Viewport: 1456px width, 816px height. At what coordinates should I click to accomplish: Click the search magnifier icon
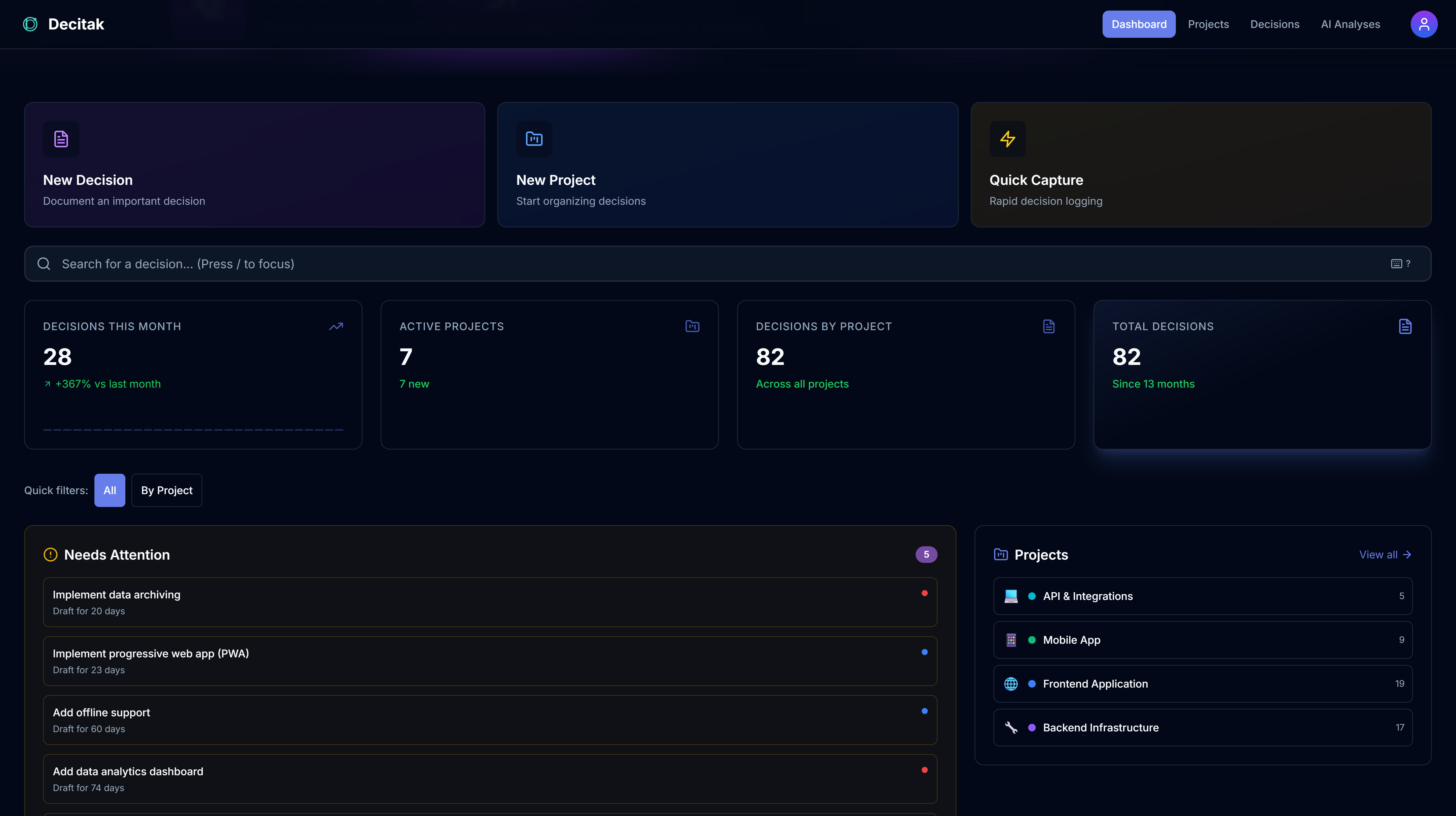click(x=44, y=263)
